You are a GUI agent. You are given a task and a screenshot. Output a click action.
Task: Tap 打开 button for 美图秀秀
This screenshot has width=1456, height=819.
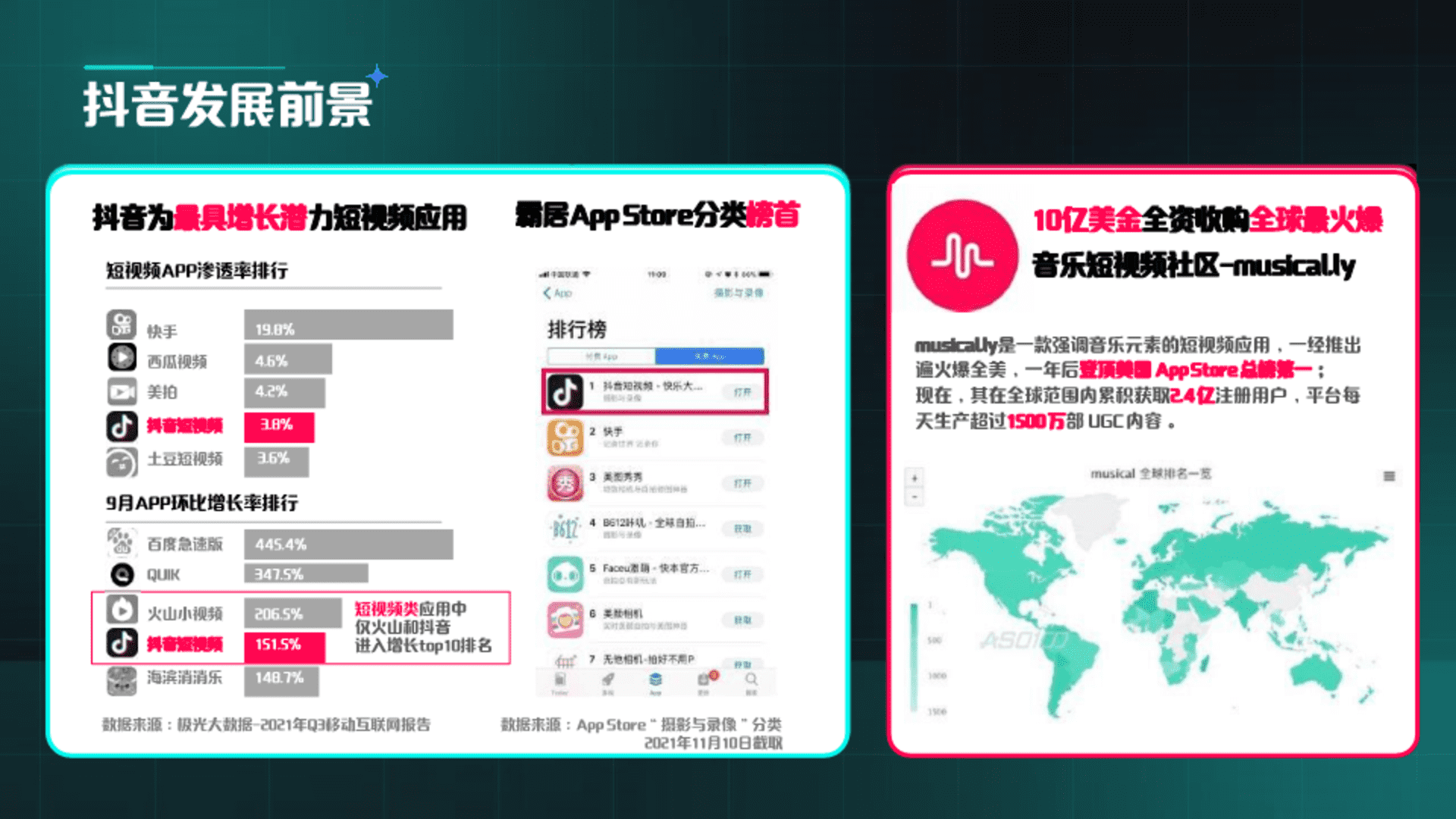coord(742,483)
